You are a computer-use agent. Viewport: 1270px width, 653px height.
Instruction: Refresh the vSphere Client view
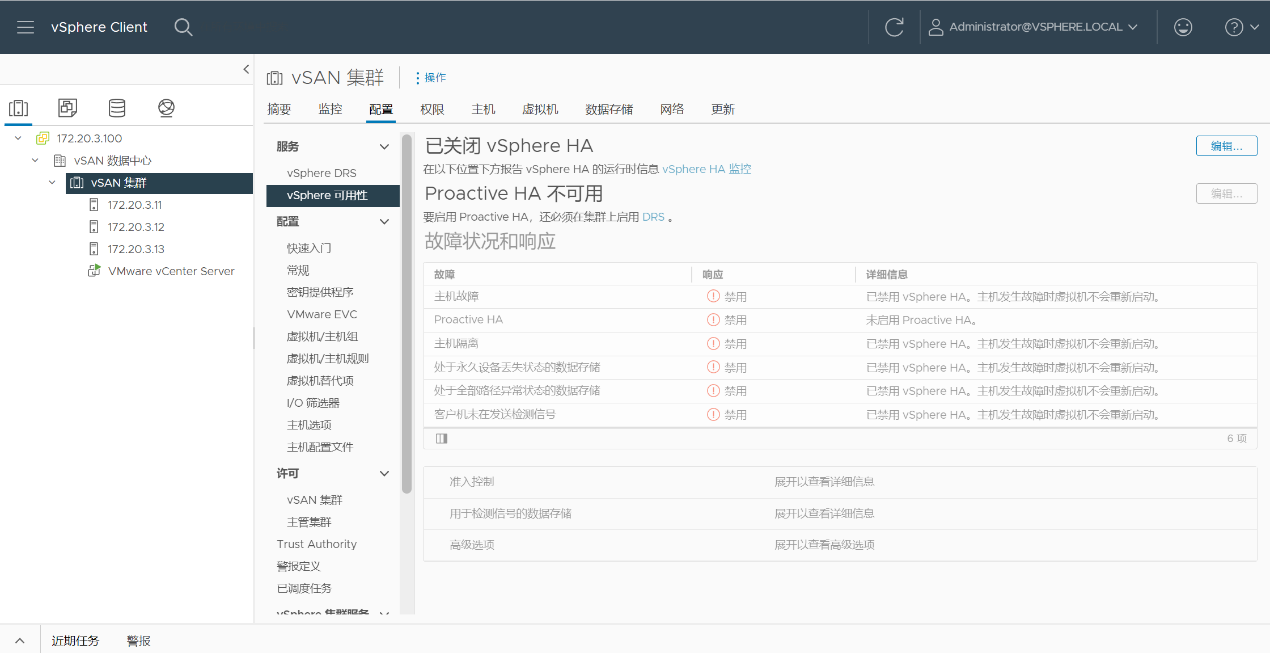click(x=894, y=27)
